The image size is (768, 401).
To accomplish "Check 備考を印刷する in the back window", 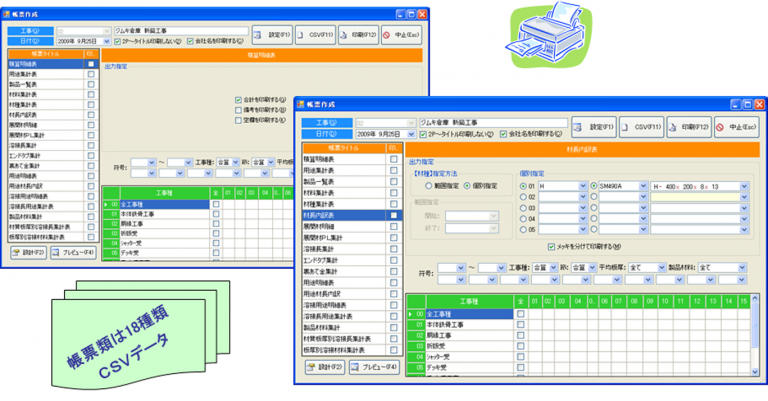I will 238,110.
